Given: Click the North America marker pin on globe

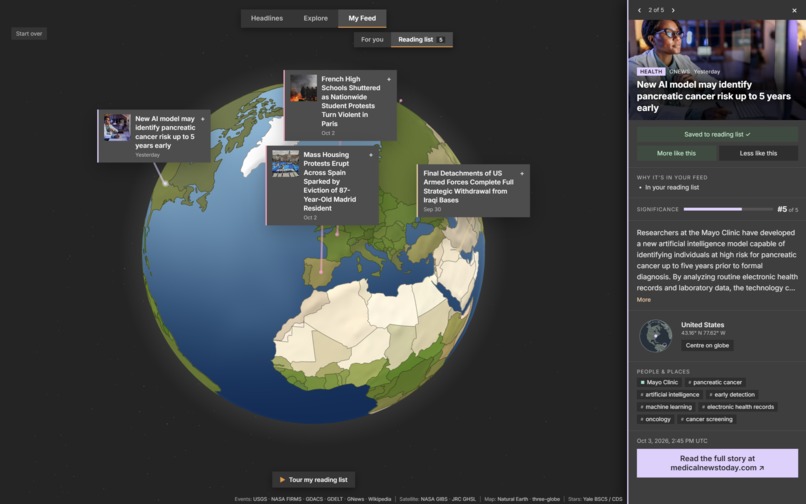Looking at the screenshot, I should coord(166,183).
